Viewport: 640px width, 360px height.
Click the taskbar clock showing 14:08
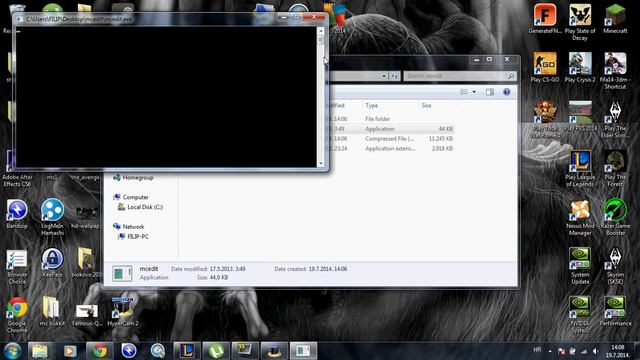point(618,351)
